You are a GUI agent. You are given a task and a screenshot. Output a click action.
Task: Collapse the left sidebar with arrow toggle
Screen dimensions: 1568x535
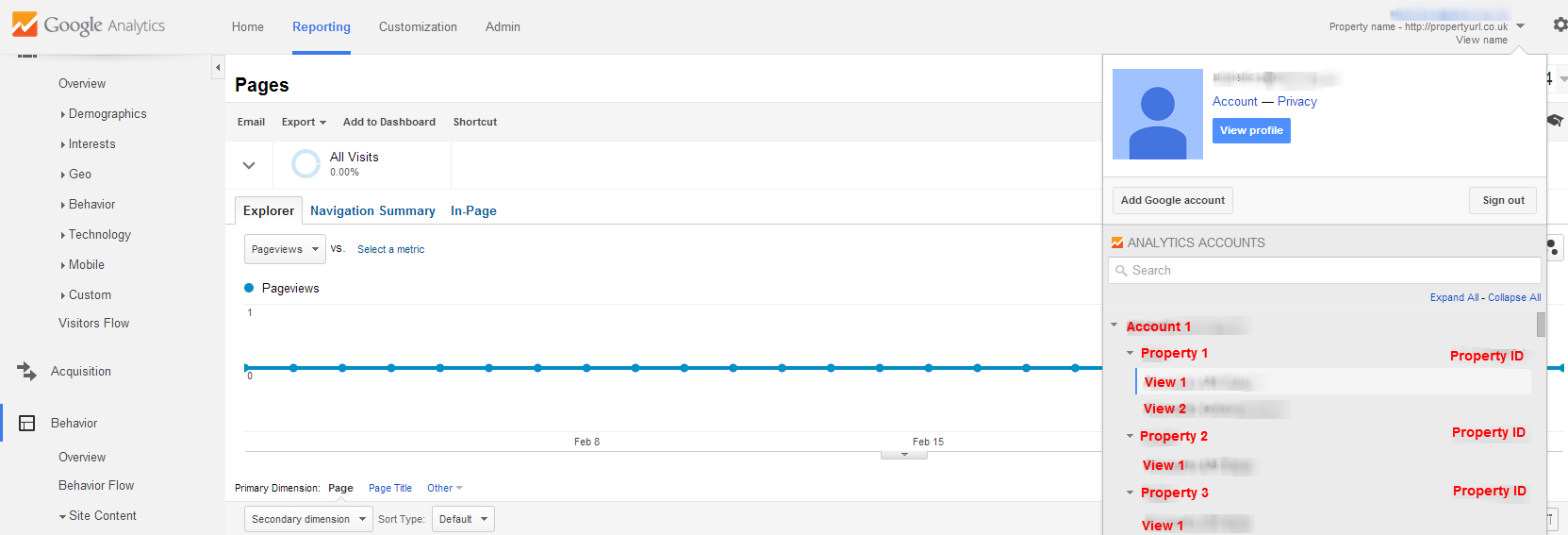point(218,67)
